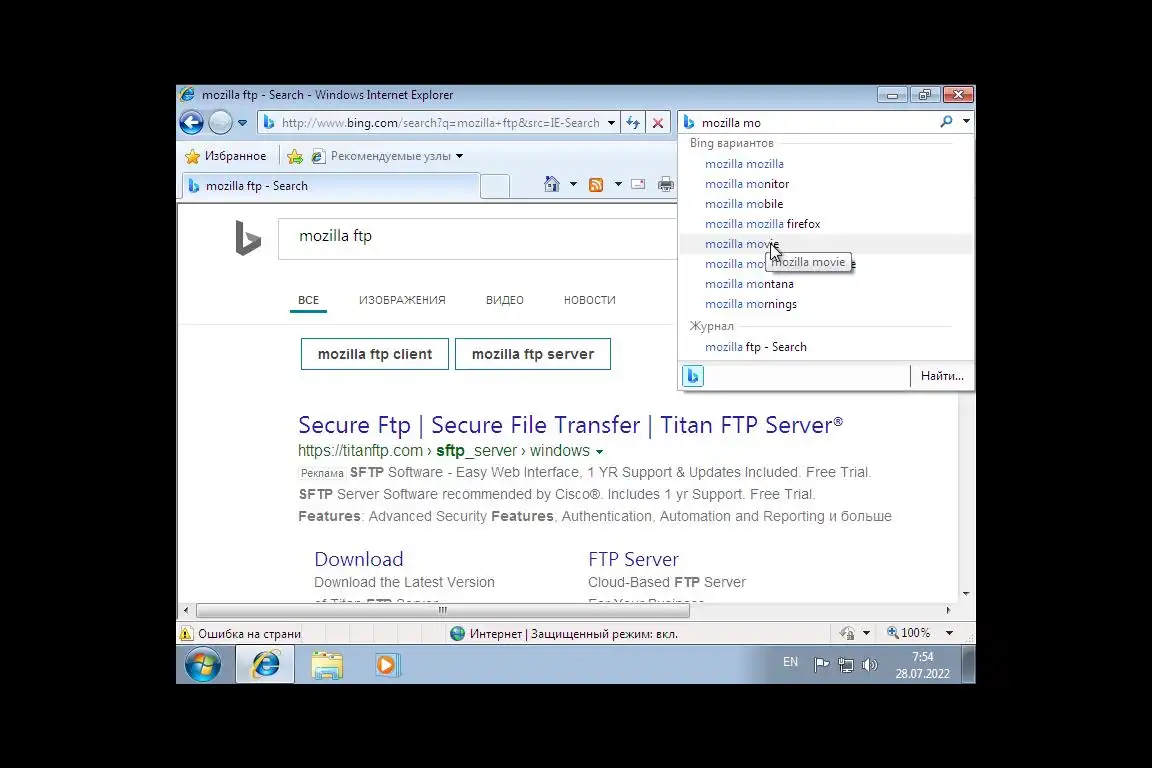Switch to НОВОСТИ results tab
This screenshot has height=768, width=1152.
point(590,300)
